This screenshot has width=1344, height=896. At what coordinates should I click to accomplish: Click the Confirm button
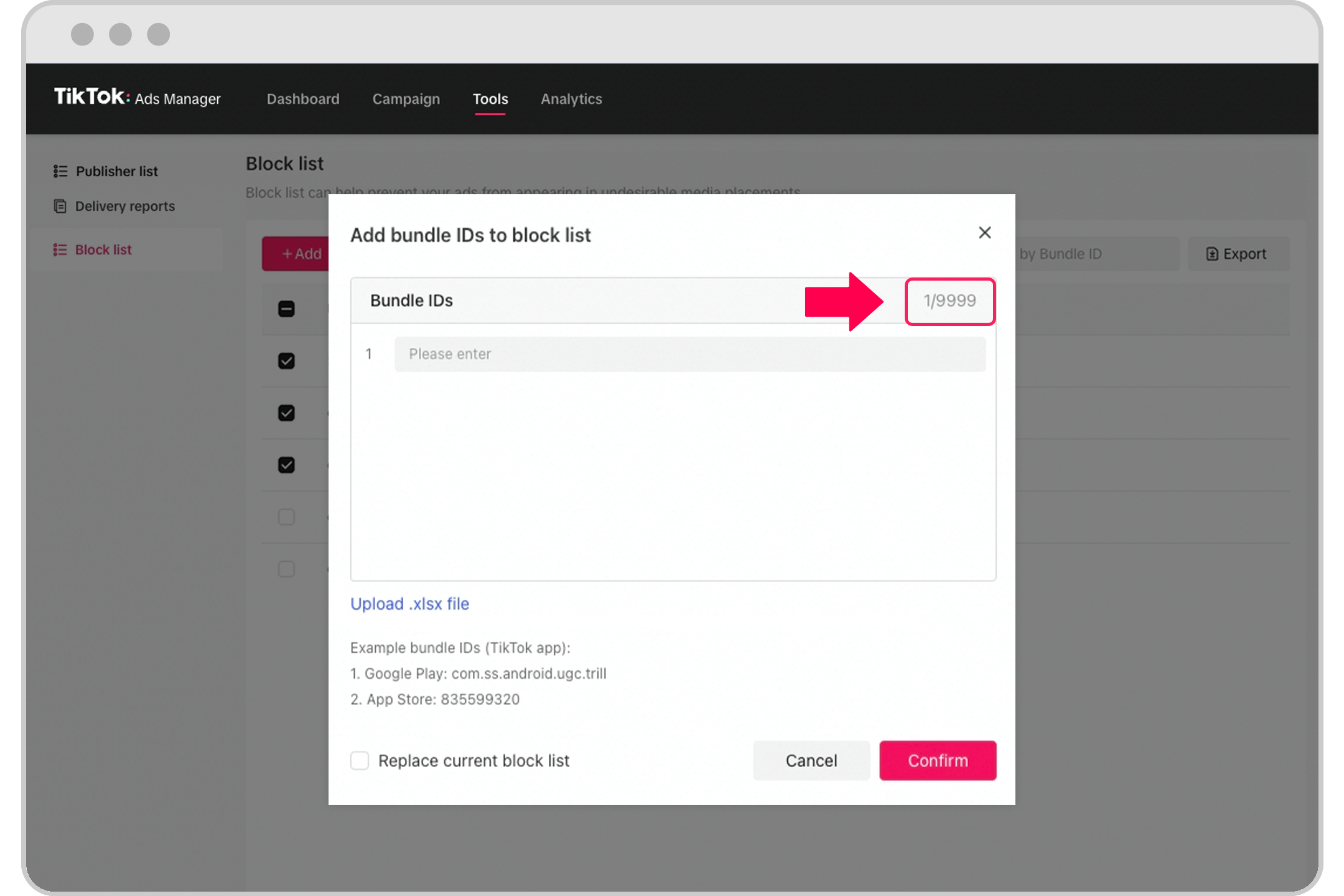click(x=938, y=760)
